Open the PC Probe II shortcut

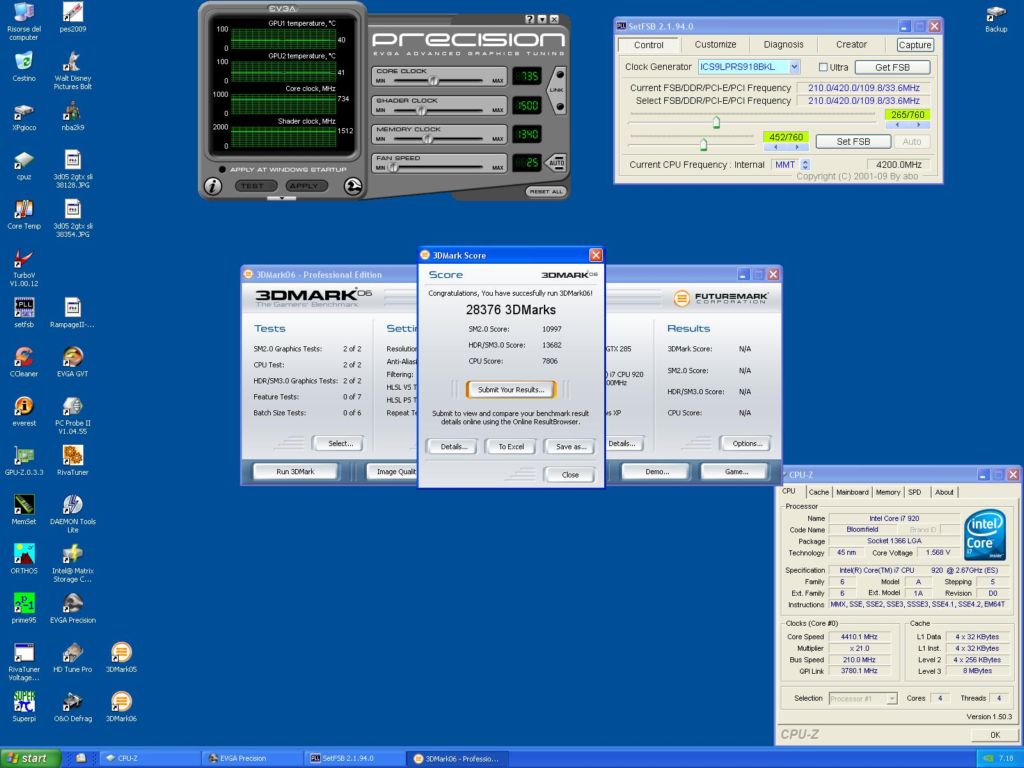coord(72,415)
